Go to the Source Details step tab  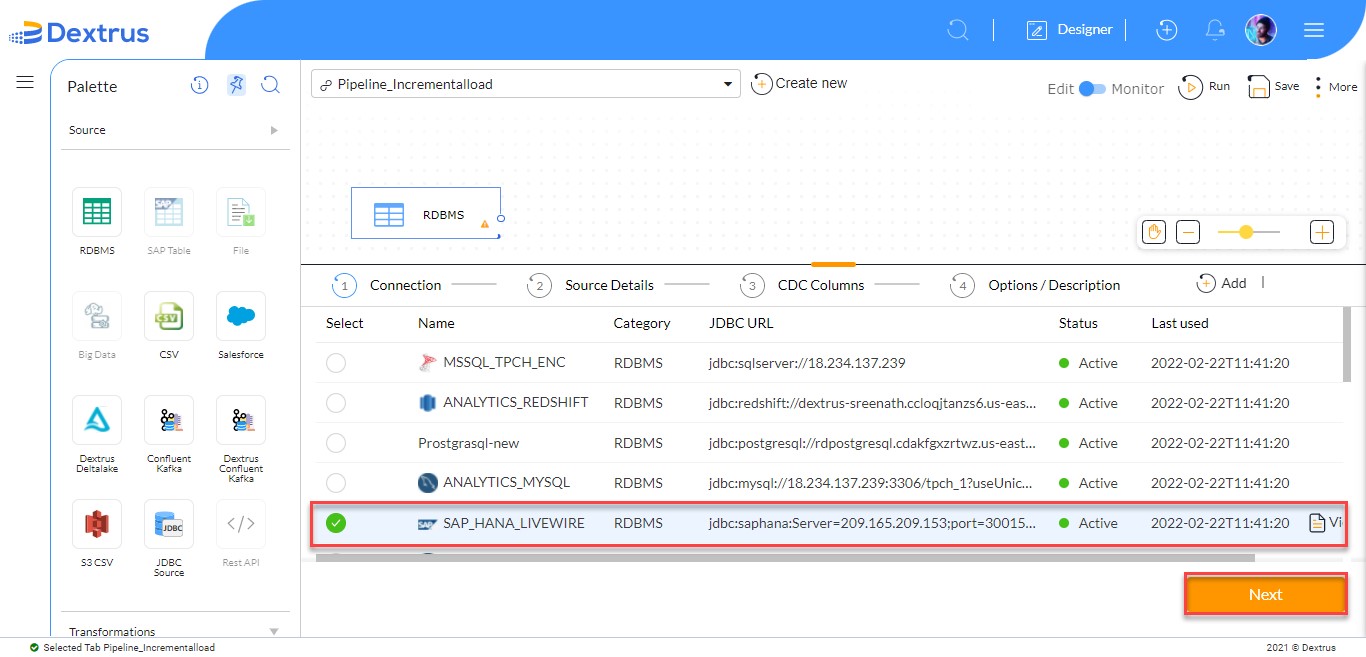(x=591, y=285)
